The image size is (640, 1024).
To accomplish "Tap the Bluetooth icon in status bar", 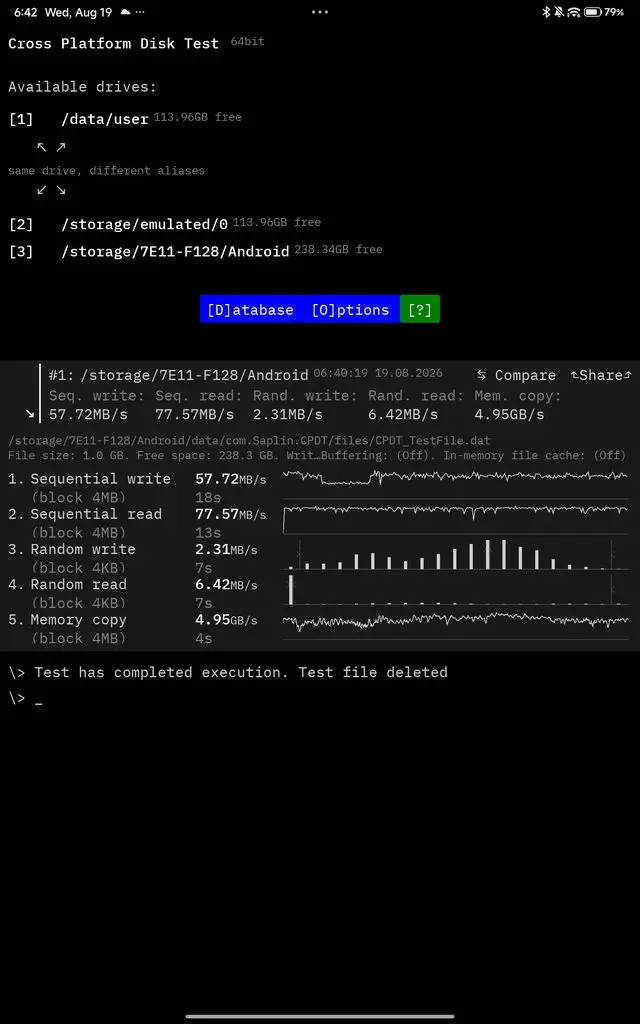I will 547,12.
